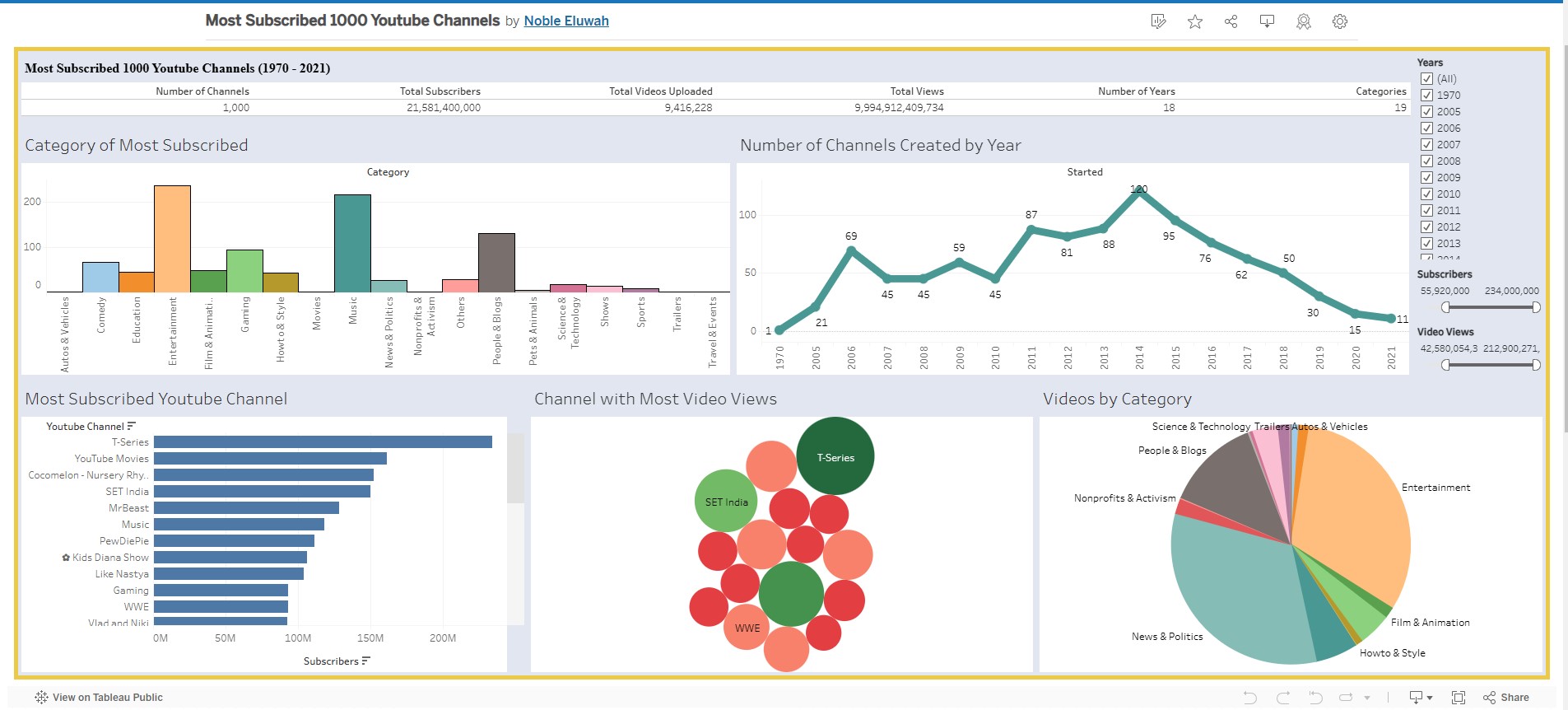Select the T-Series bar in subscribers chart
This screenshot has width=1568, height=710.
(323, 442)
